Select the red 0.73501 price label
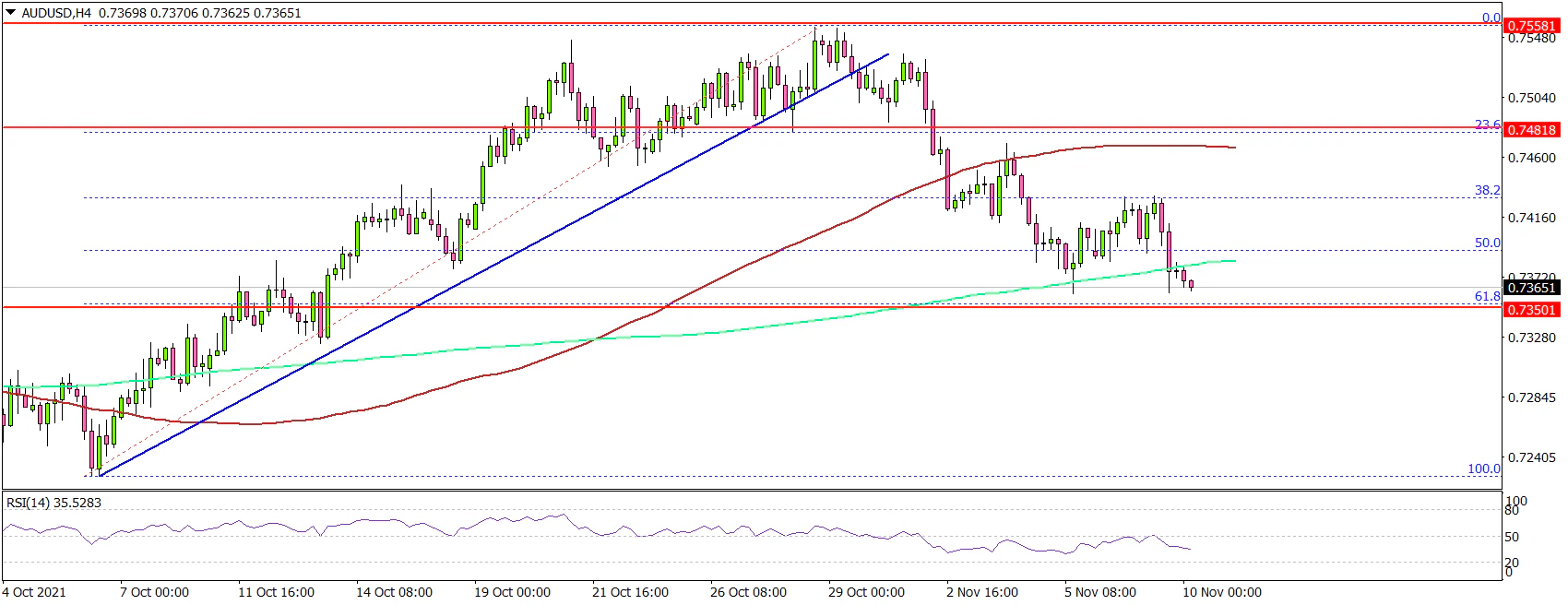 [x=1531, y=310]
